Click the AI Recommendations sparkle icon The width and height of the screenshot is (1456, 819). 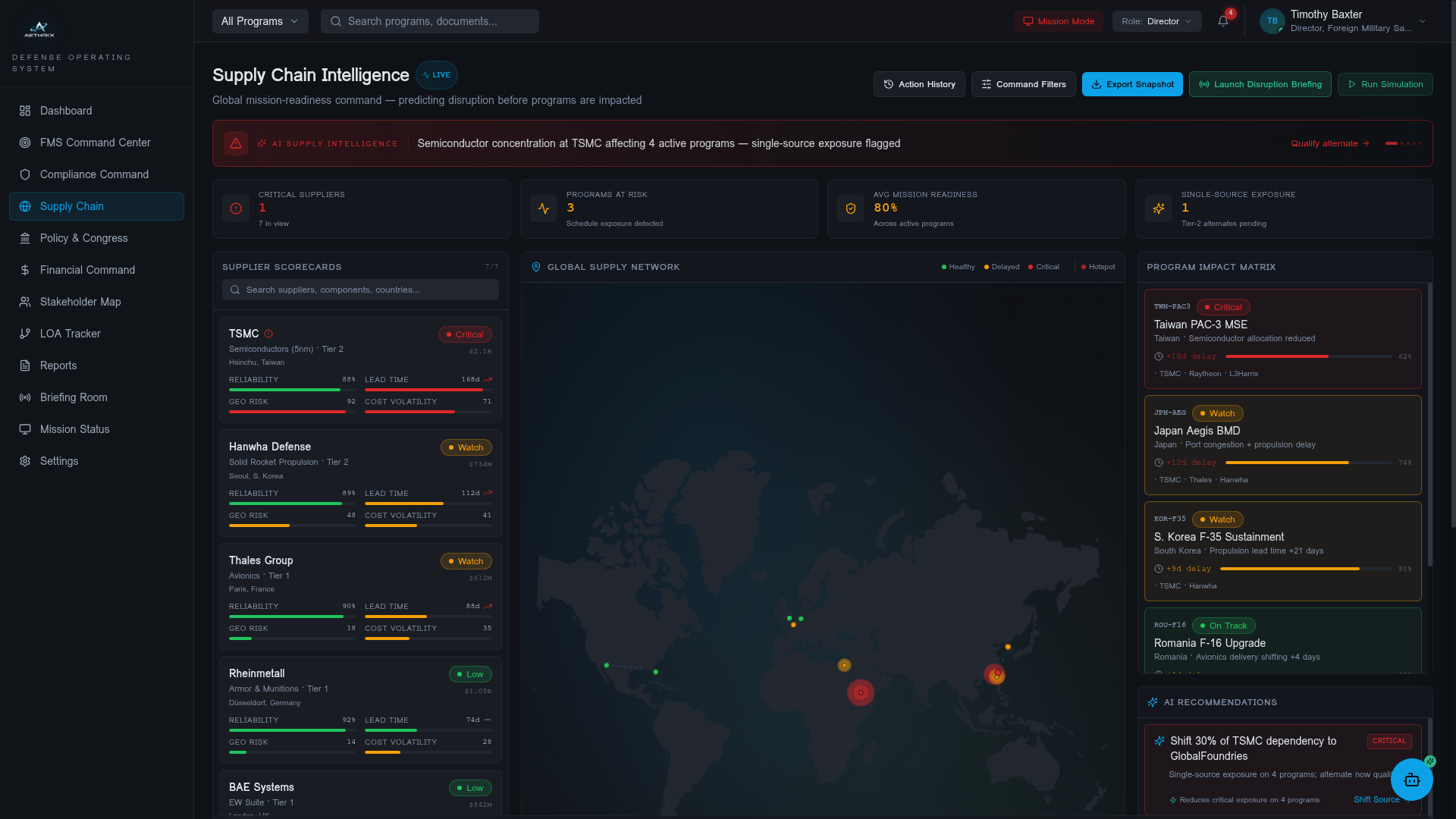1153,702
